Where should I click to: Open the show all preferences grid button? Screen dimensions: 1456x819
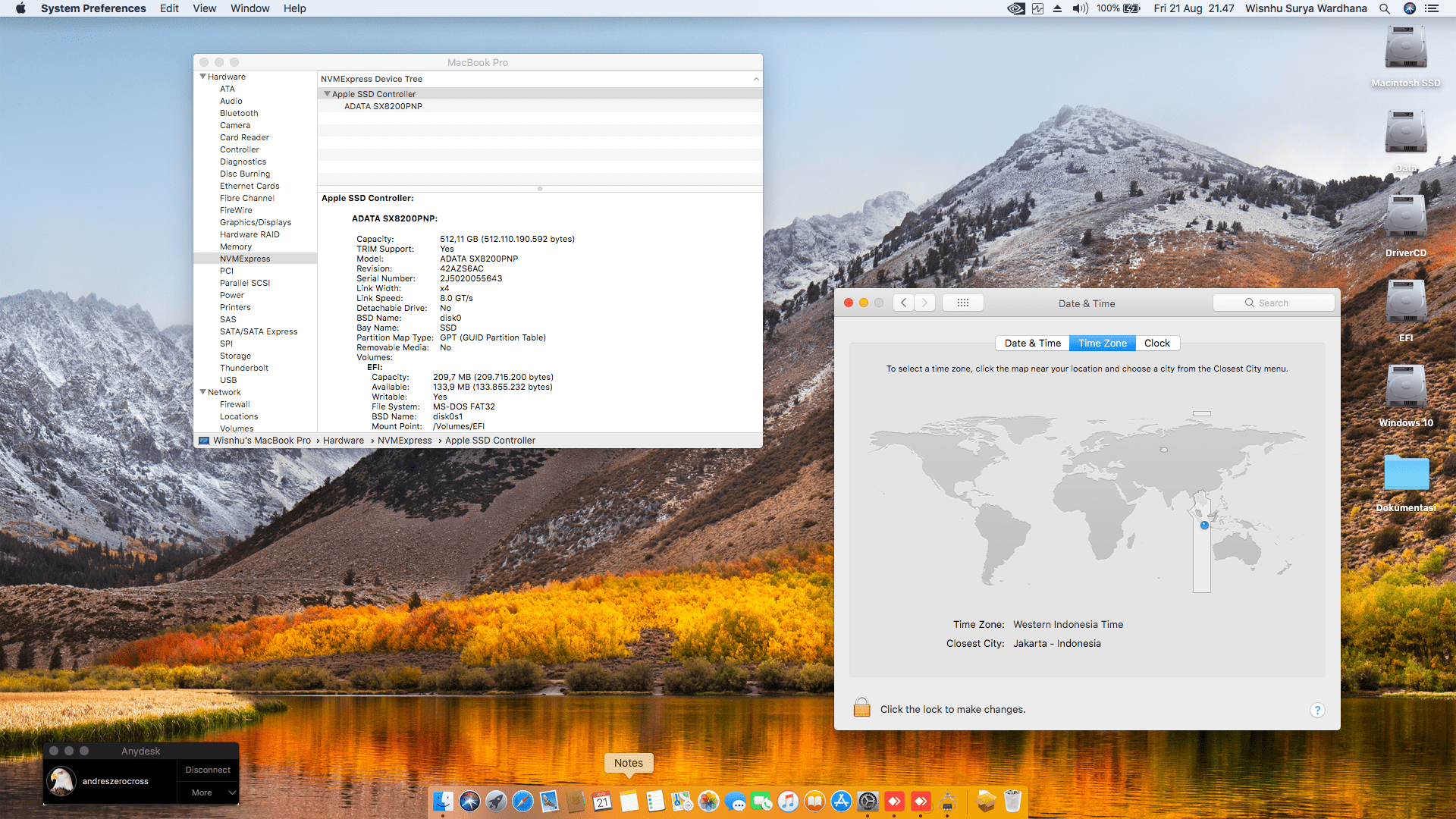[x=962, y=303]
